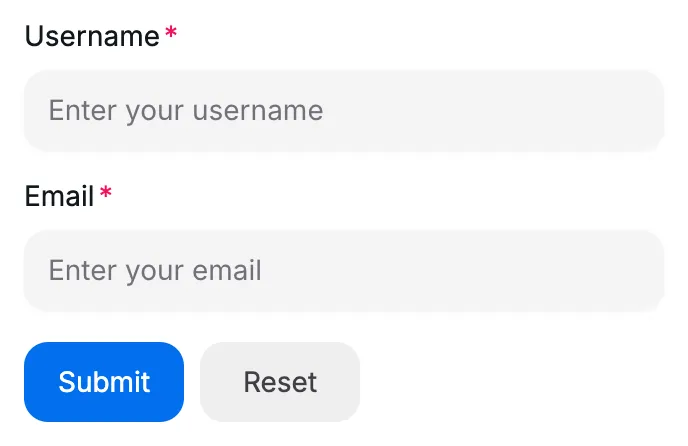Click the Submit button
This screenshot has height=446, width=688.
(x=104, y=381)
